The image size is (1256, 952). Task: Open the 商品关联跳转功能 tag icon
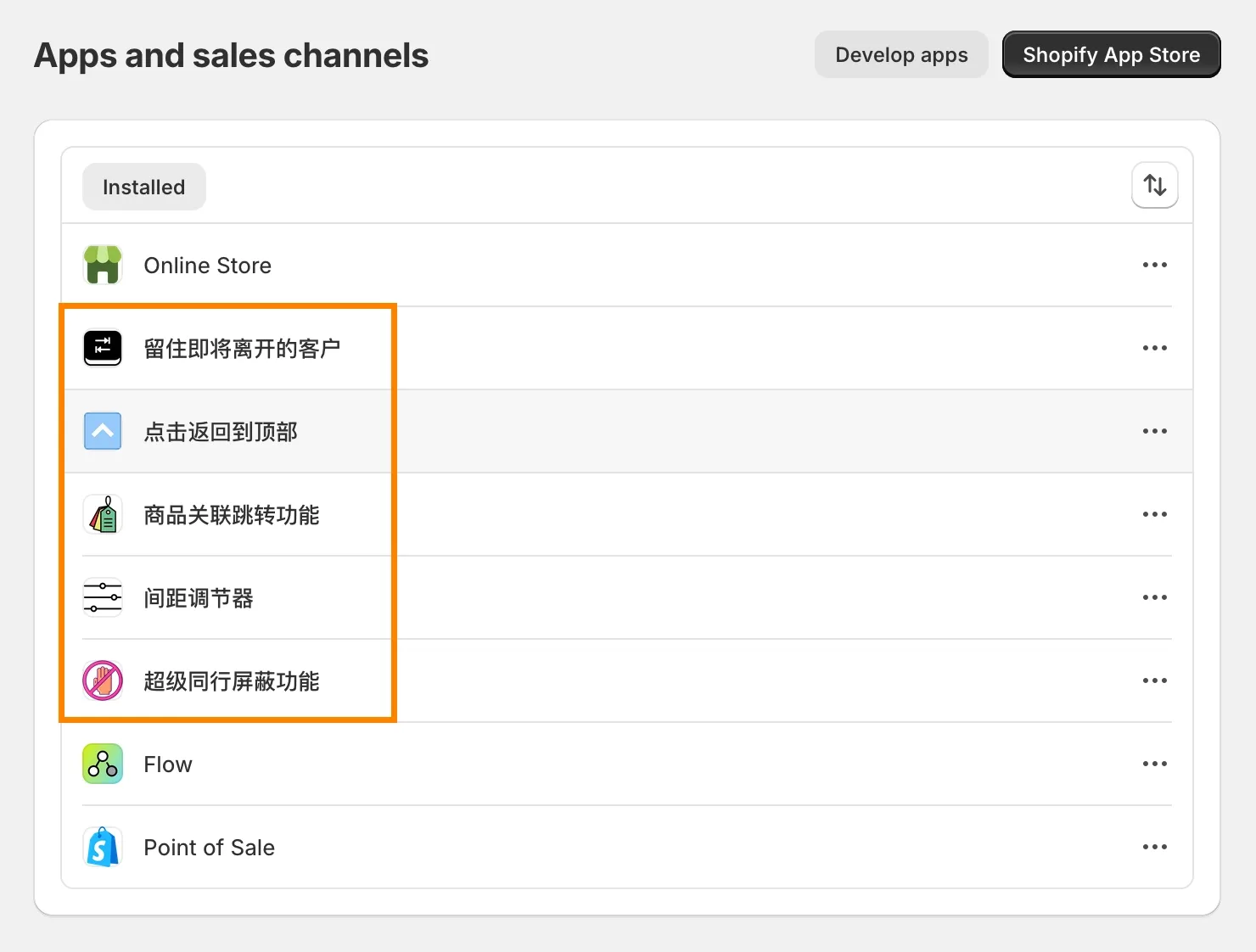click(102, 514)
